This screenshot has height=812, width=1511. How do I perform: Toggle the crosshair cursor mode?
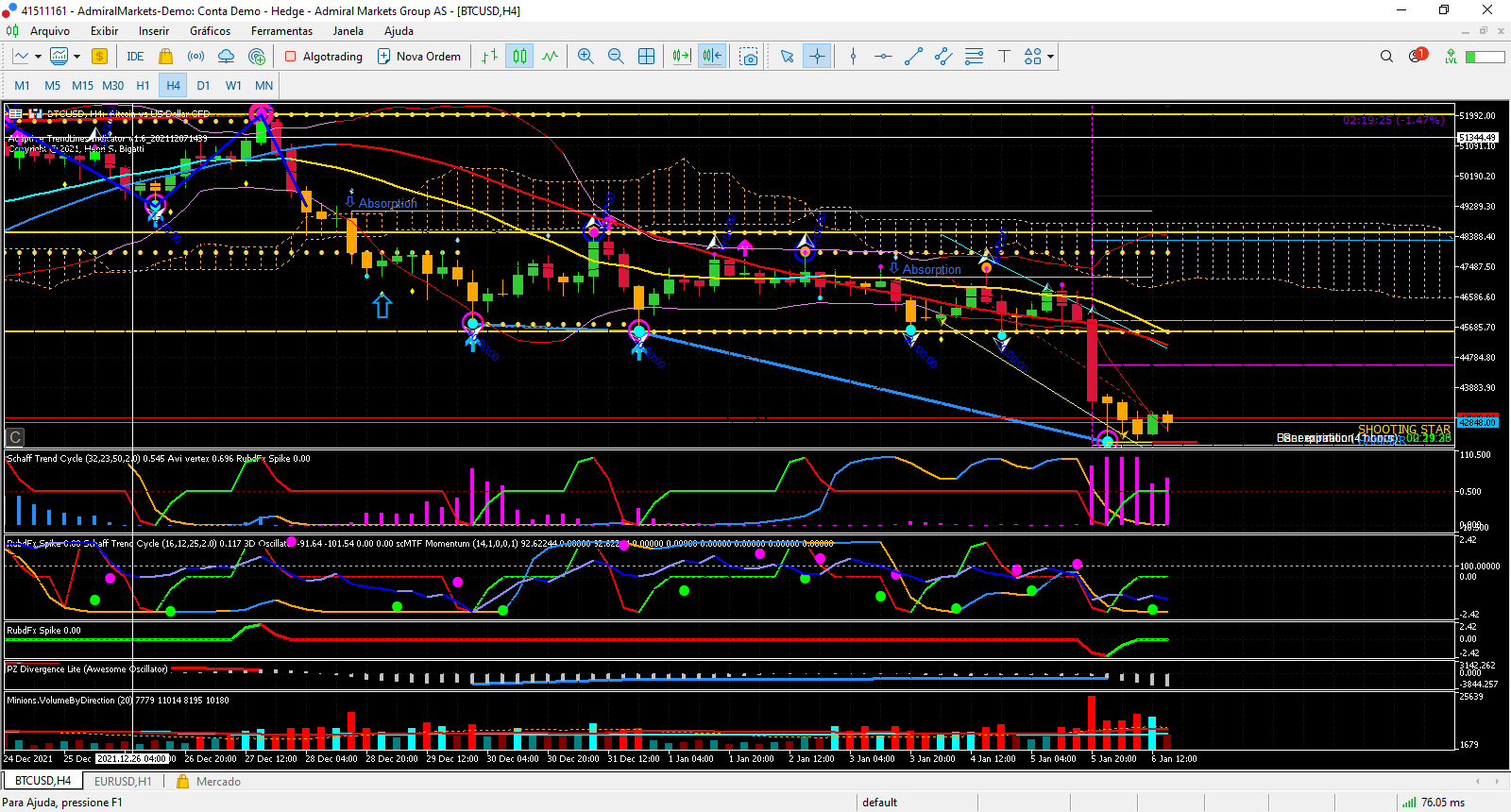pyautogui.click(x=817, y=57)
